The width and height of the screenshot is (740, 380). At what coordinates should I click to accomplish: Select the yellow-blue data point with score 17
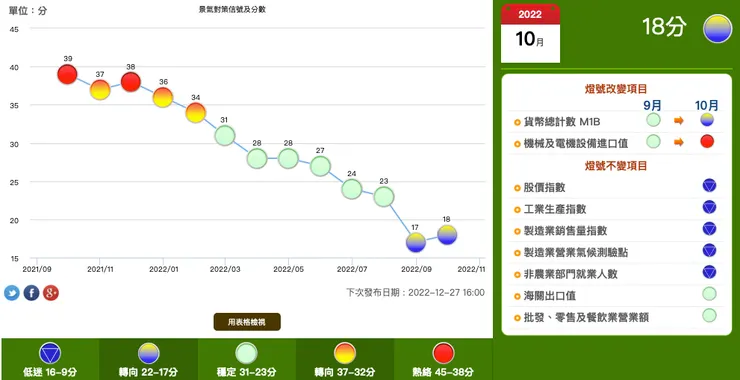[415, 243]
